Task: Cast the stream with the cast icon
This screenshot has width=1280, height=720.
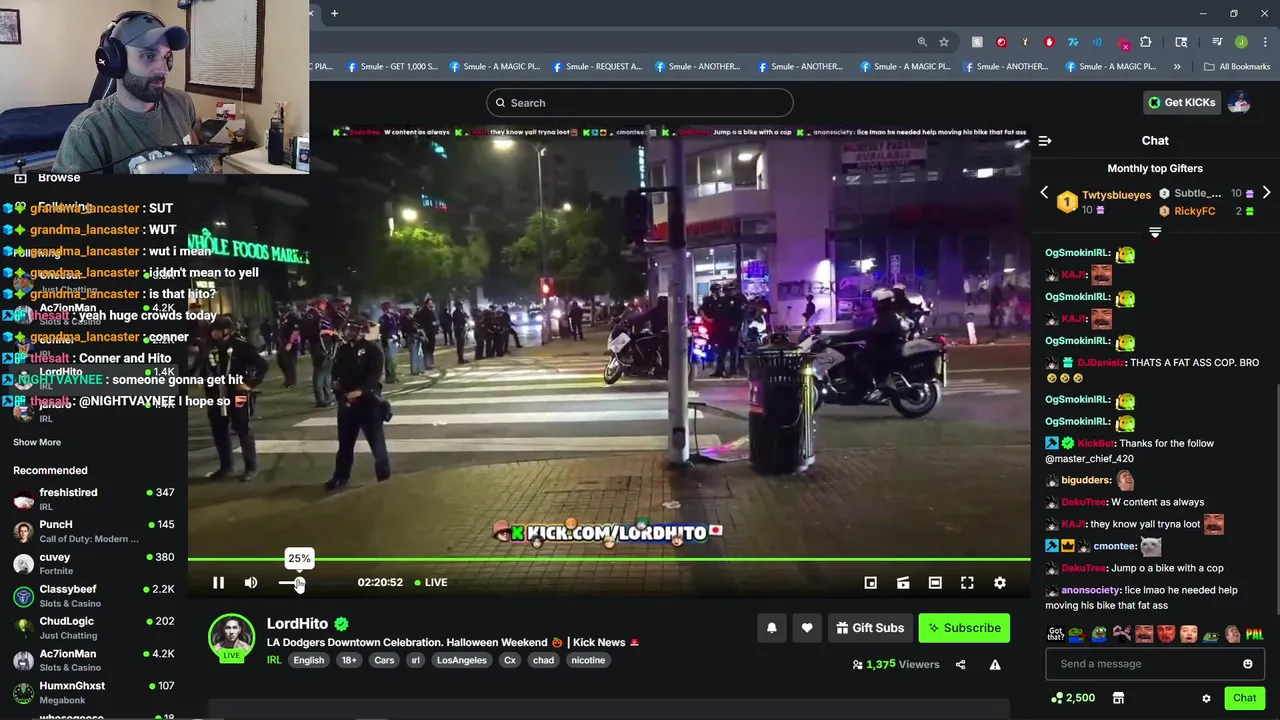Action: [x=903, y=583]
